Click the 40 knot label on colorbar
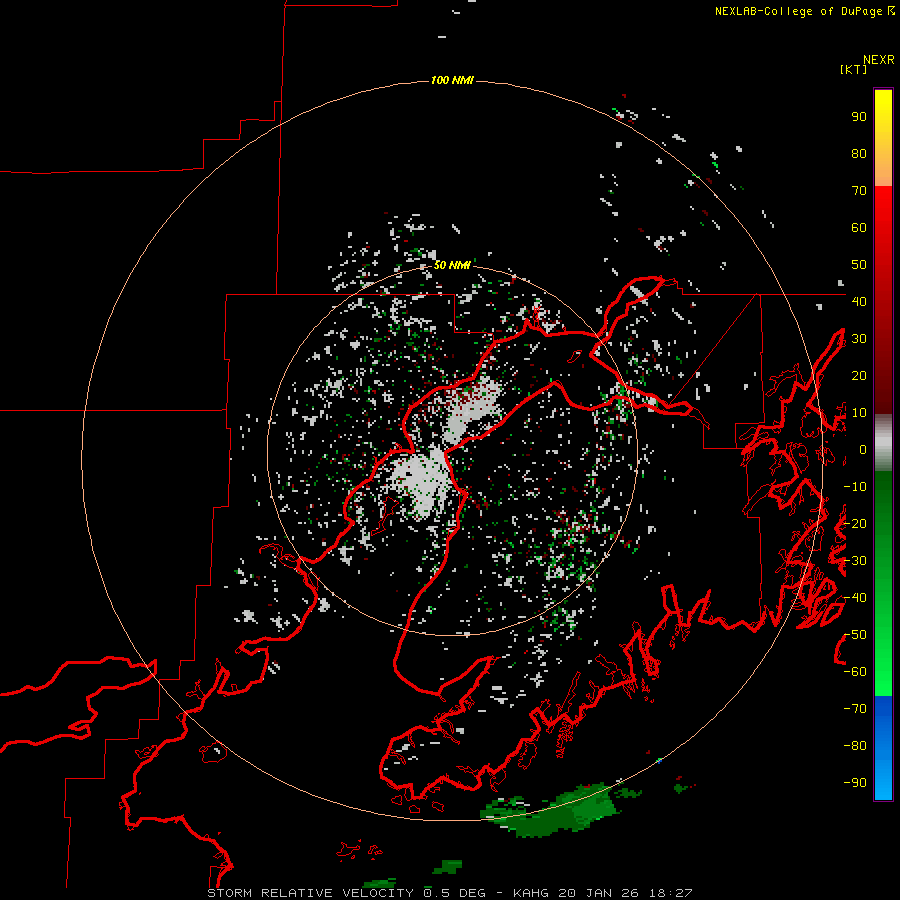 point(859,301)
